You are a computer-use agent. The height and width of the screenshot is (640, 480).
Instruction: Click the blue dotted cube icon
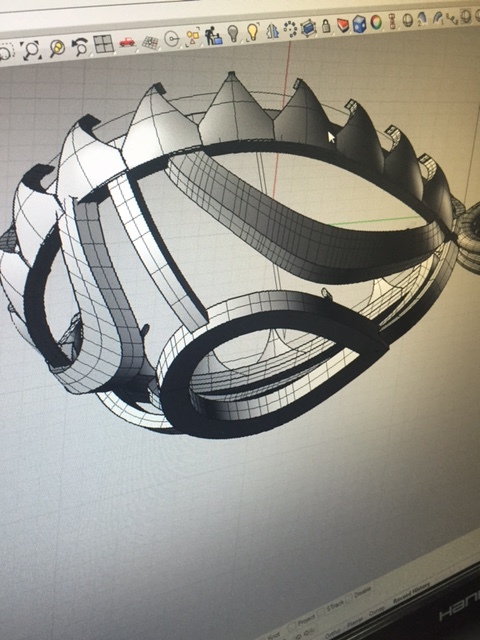pyautogui.click(x=359, y=24)
